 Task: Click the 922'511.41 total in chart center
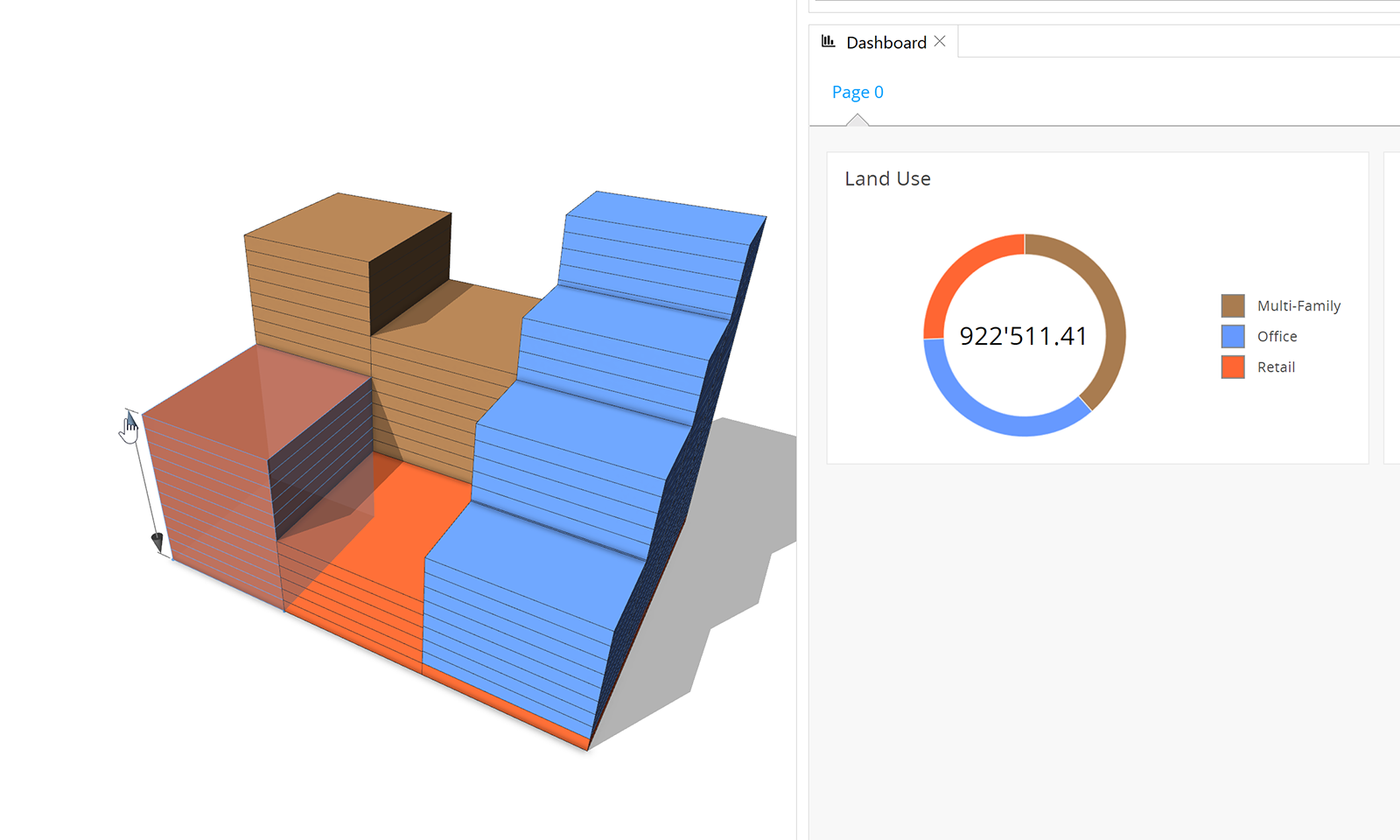point(1023,336)
